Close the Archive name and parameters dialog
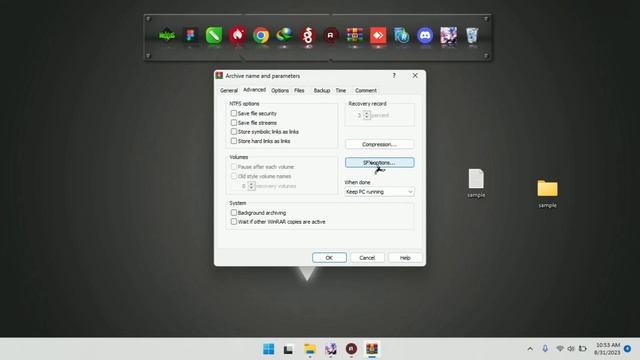 pyautogui.click(x=415, y=76)
